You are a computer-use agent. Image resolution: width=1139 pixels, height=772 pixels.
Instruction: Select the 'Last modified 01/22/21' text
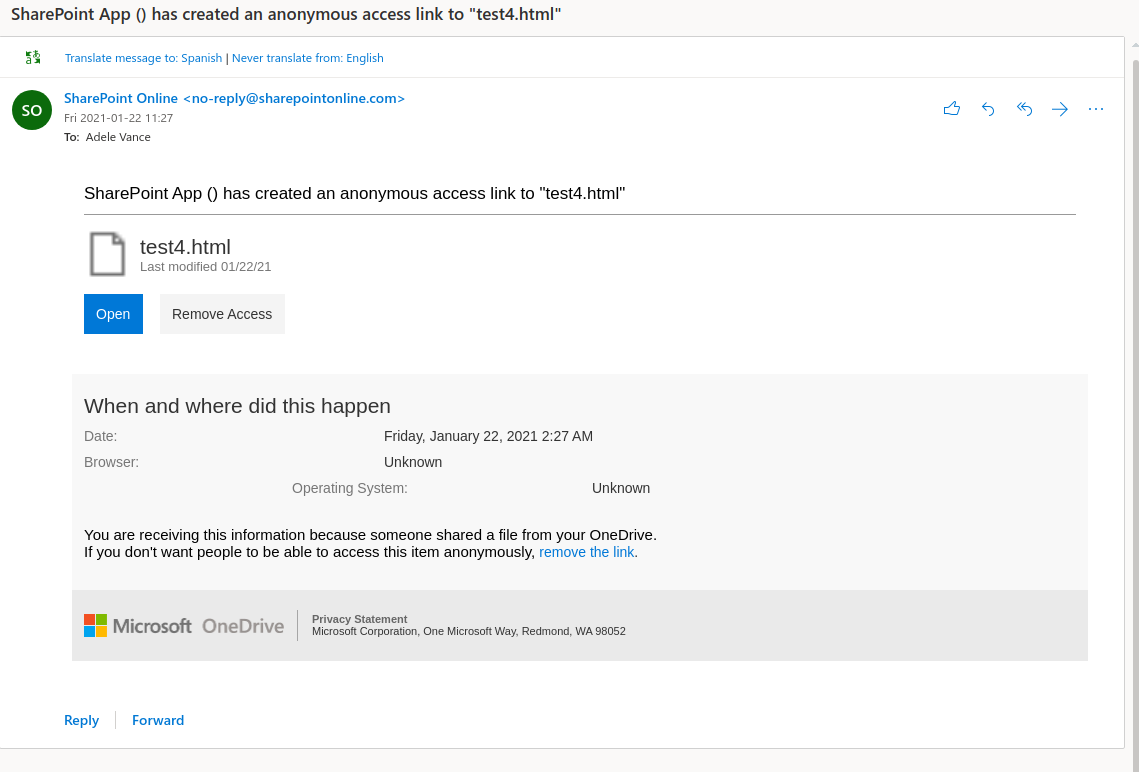point(206,267)
